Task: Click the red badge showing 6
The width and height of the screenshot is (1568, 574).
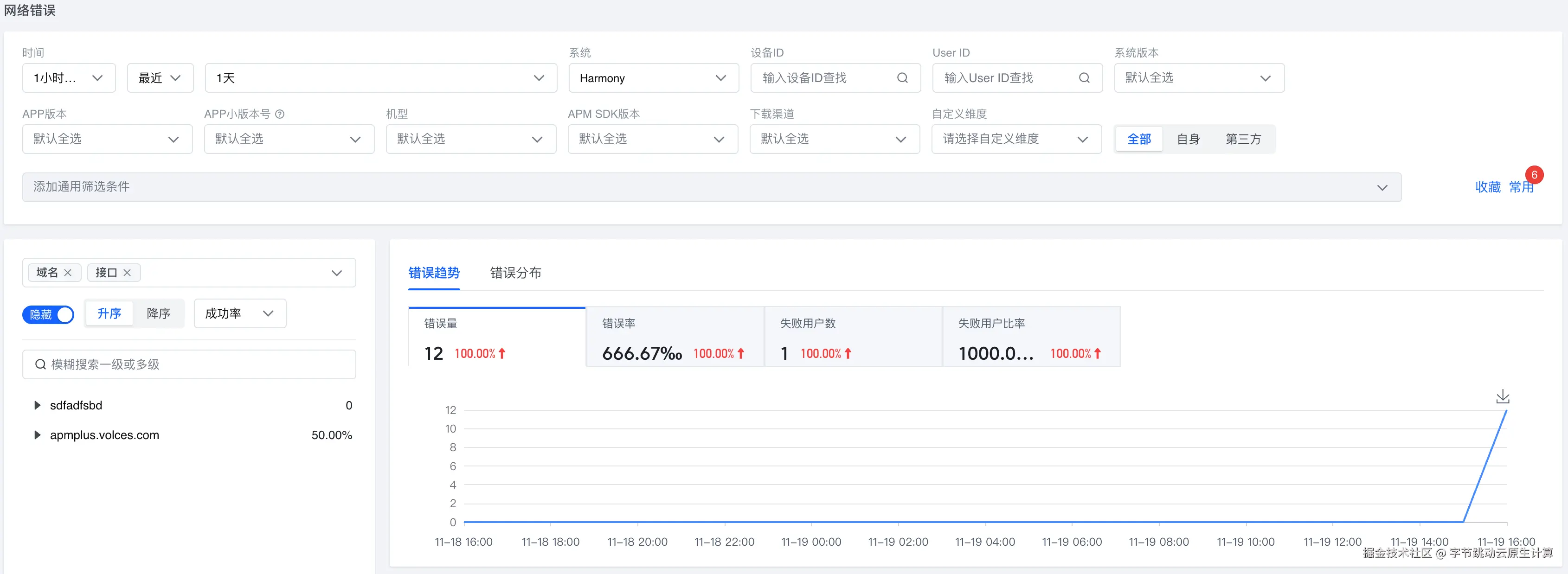Action: tap(1534, 175)
